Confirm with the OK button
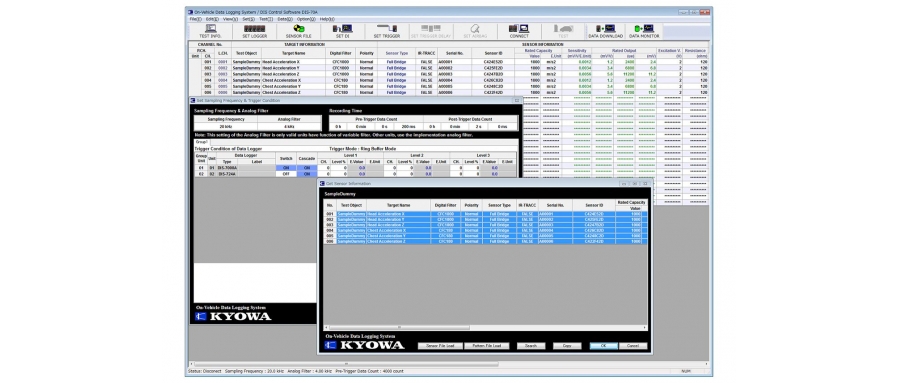 coord(603,346)
